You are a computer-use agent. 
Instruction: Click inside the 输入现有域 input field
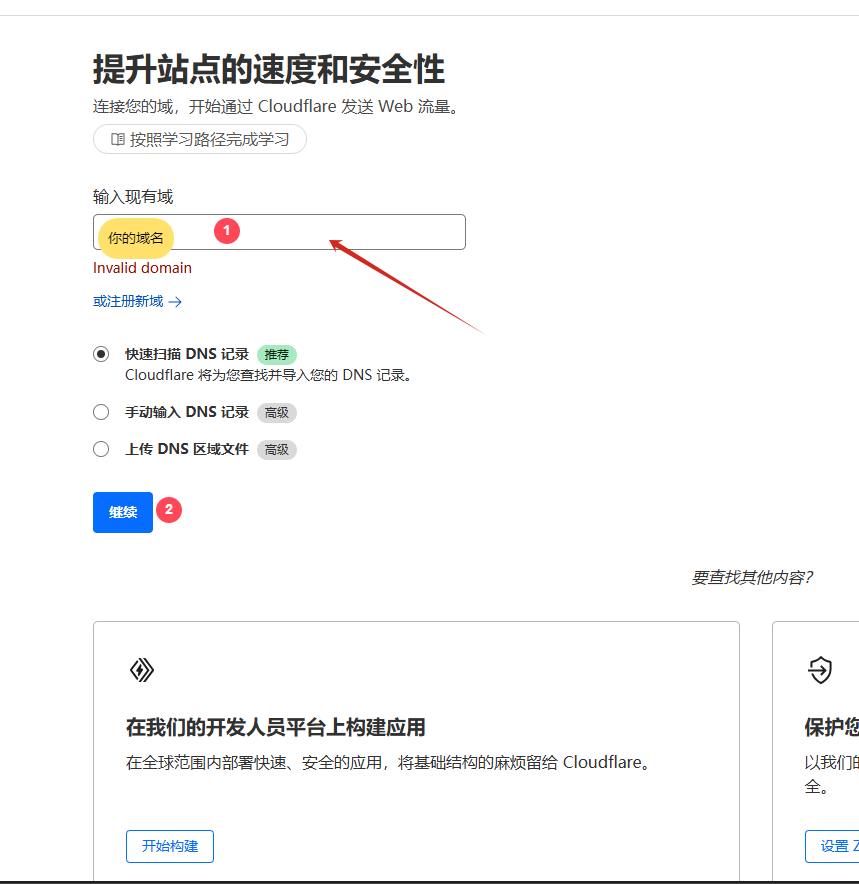[x=300, y=232]
